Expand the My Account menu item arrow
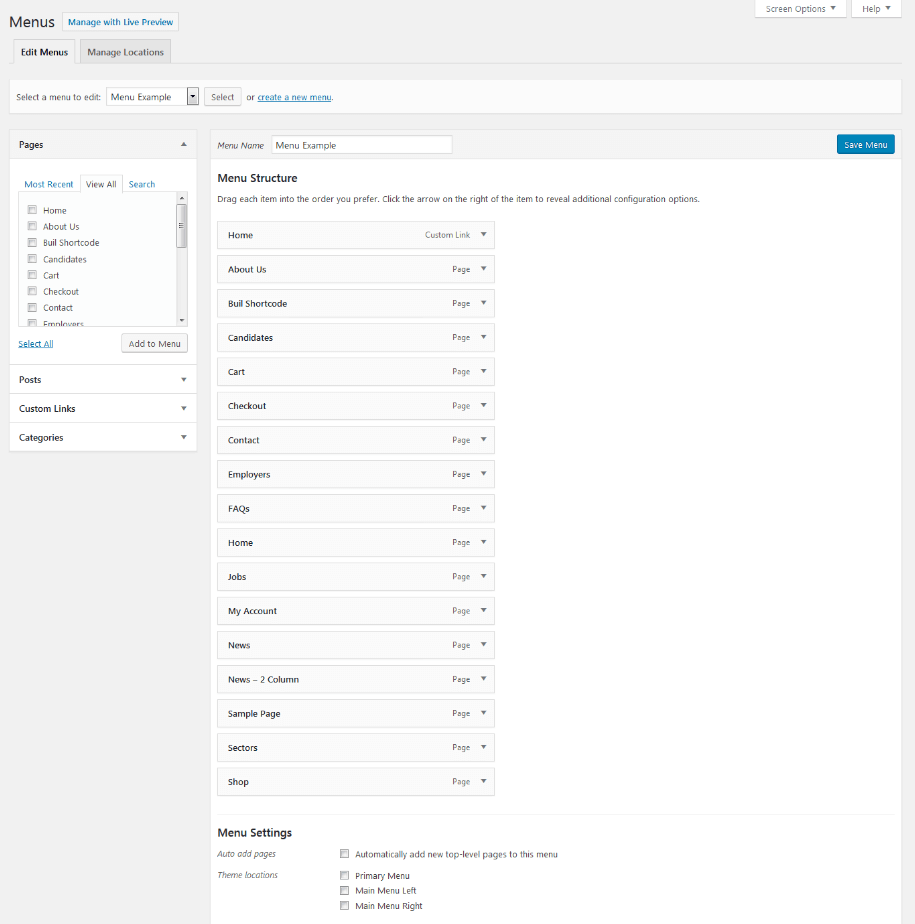Screen dimensions: 915x924 pyautogui.click(x=483, y=610)
